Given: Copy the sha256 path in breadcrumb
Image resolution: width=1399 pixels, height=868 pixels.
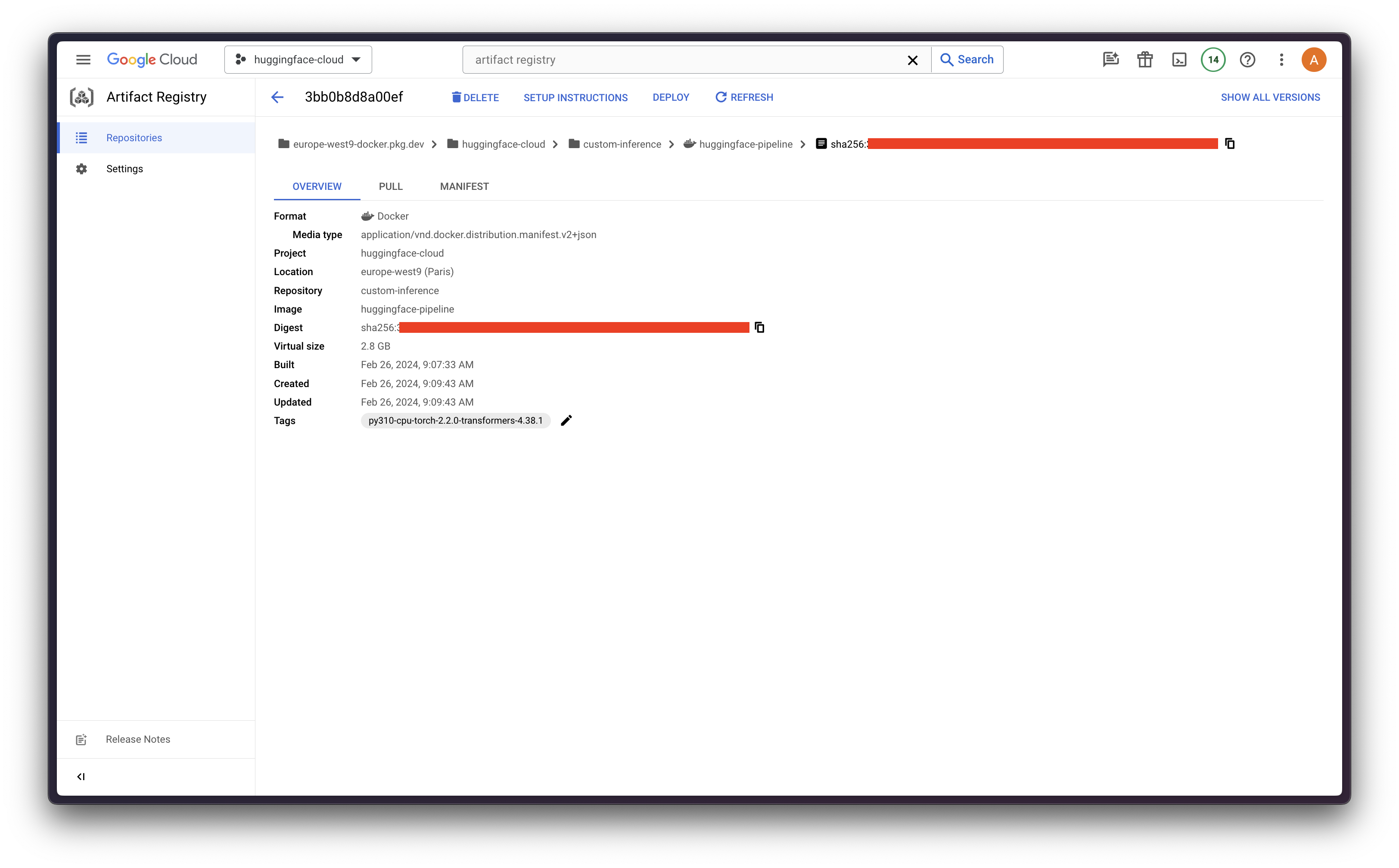Looking at the screenshot, I should click(x=1230, y=143).
